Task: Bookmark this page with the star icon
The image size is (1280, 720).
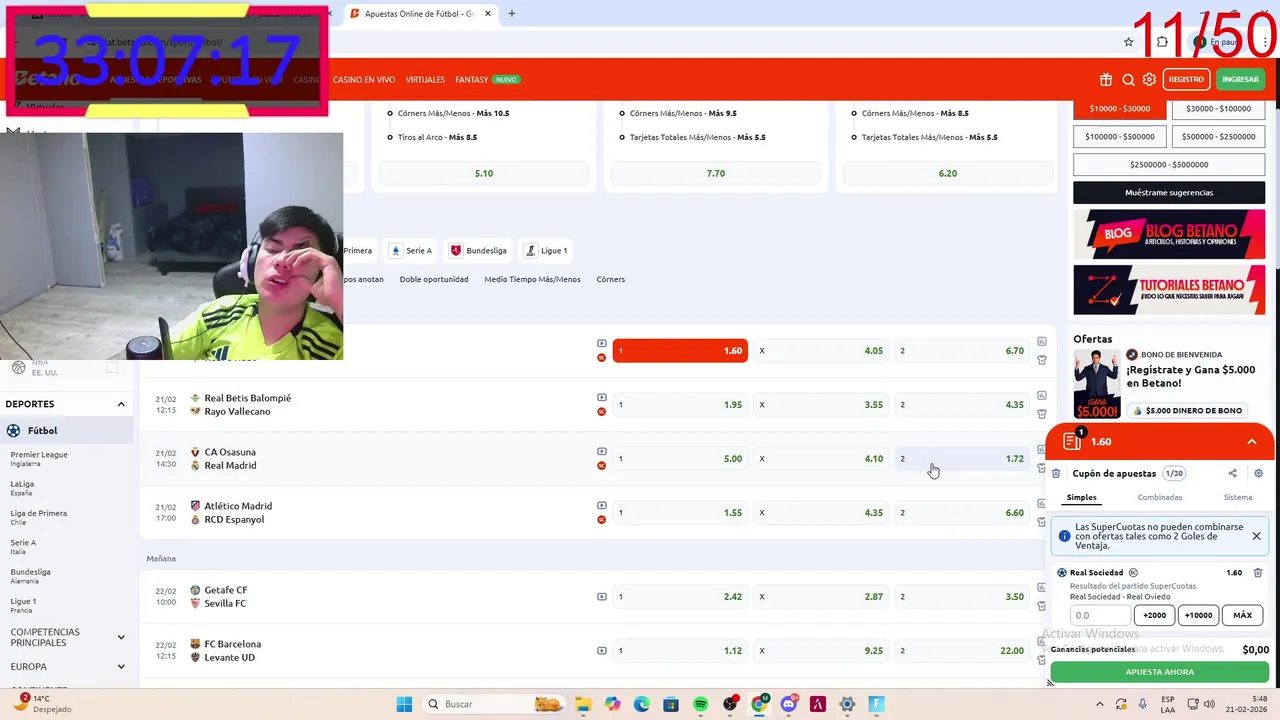Action: click(x=1128, y=42)
